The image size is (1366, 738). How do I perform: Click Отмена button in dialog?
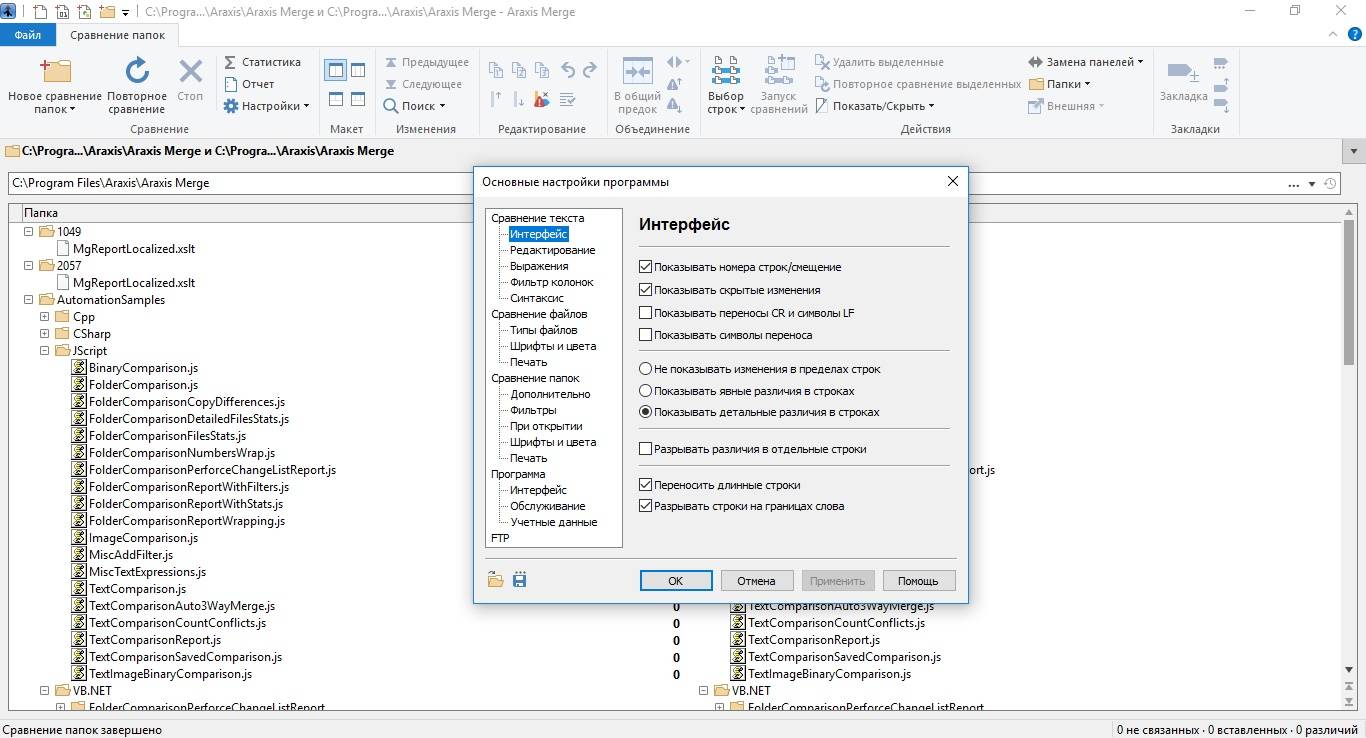(757, 581)
